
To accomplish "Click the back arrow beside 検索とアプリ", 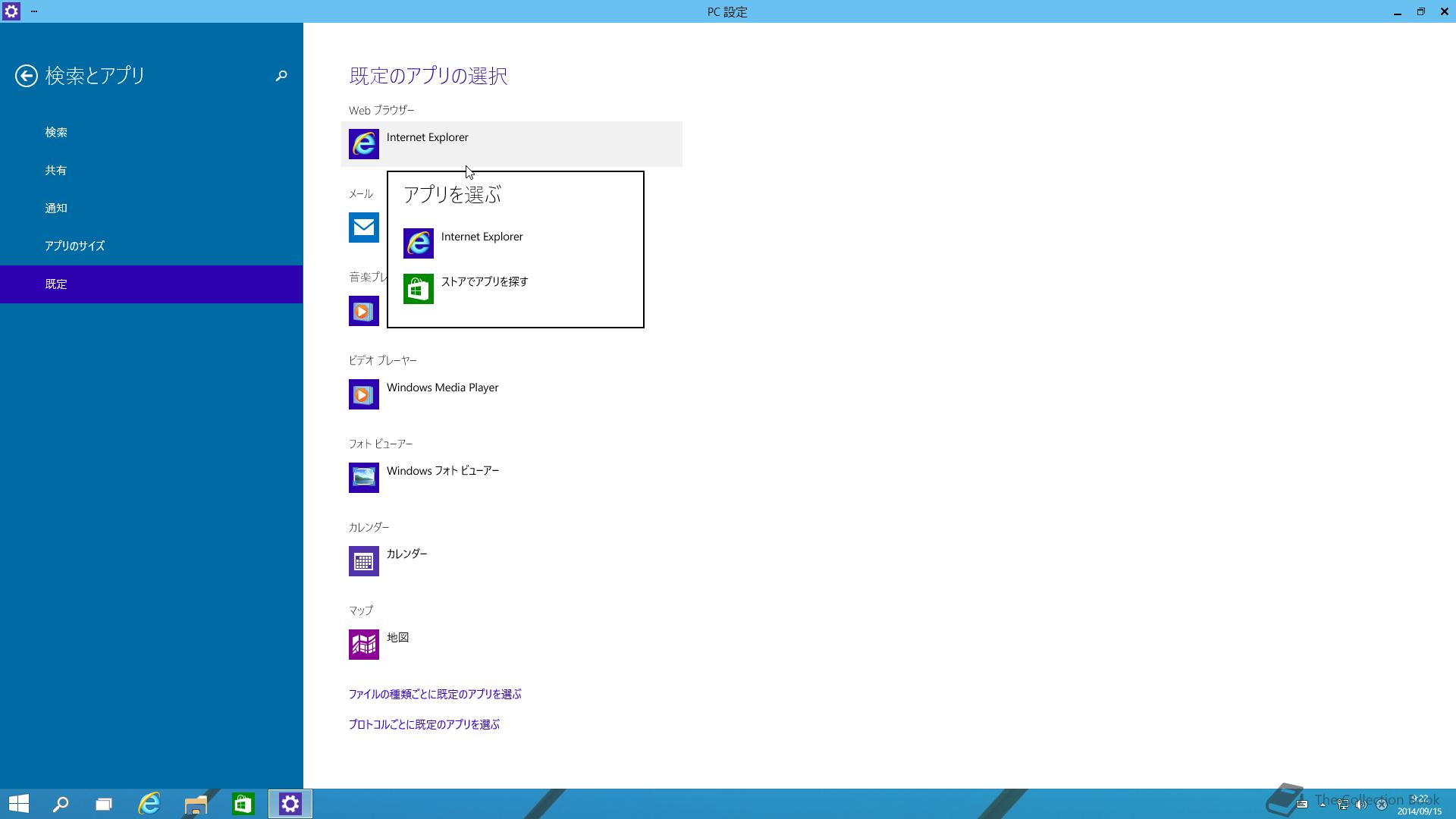I will 27,76.
